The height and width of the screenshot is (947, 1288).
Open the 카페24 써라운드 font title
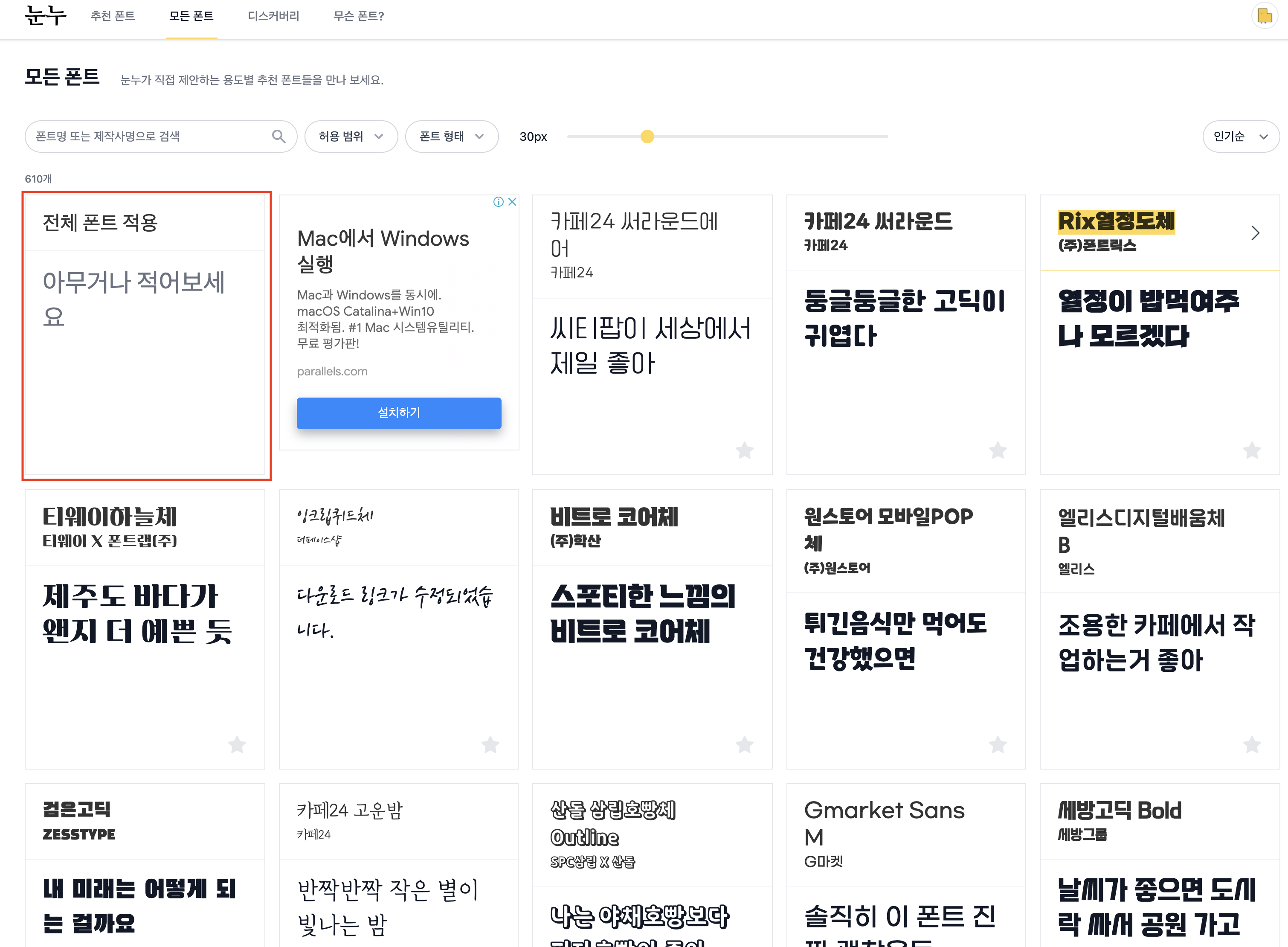878,221
